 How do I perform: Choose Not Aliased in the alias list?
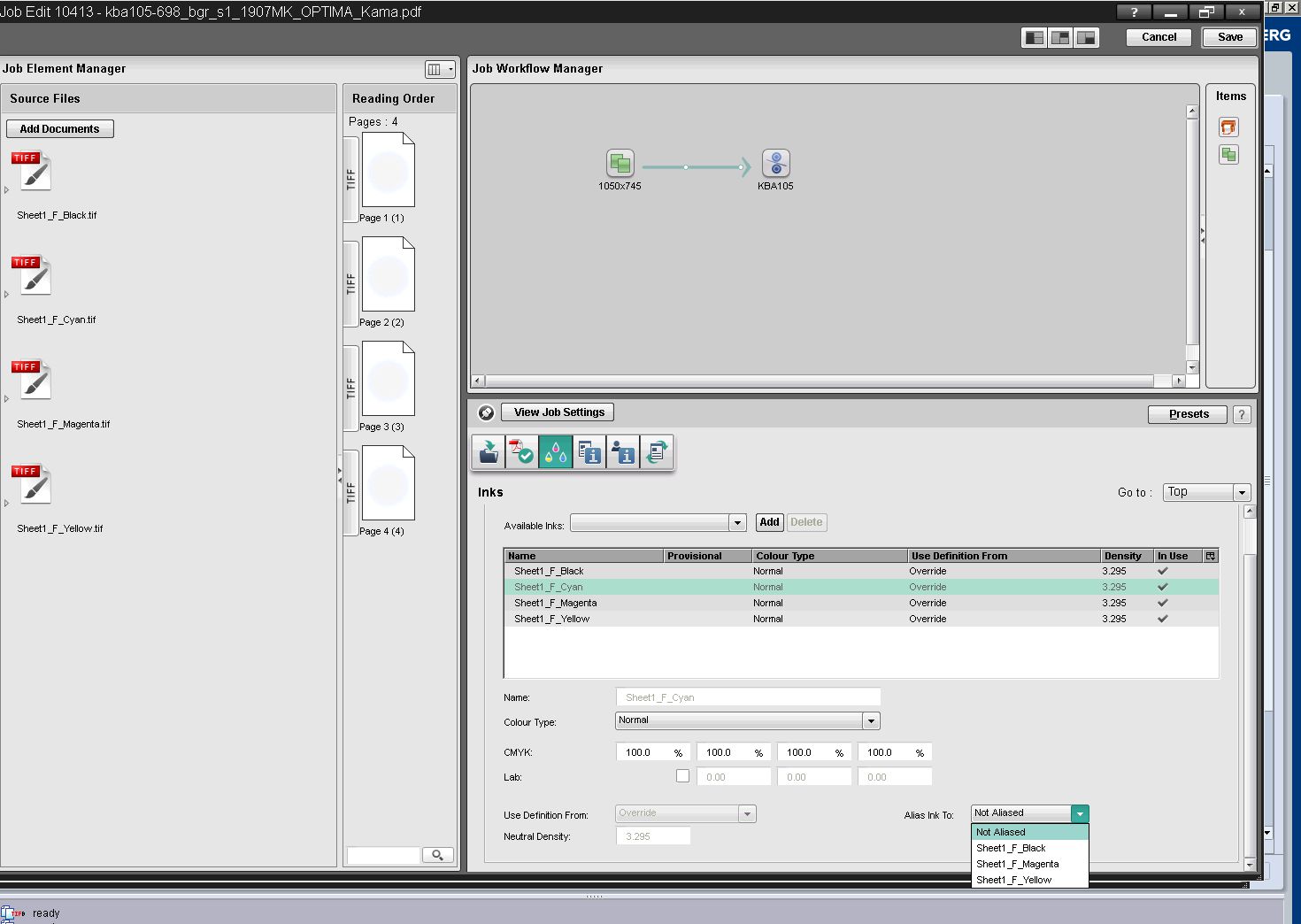tap(1030, 832)
